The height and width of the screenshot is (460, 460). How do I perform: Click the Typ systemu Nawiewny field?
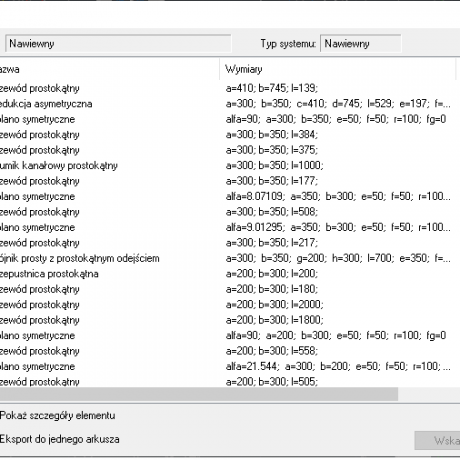tap(361, 44)
